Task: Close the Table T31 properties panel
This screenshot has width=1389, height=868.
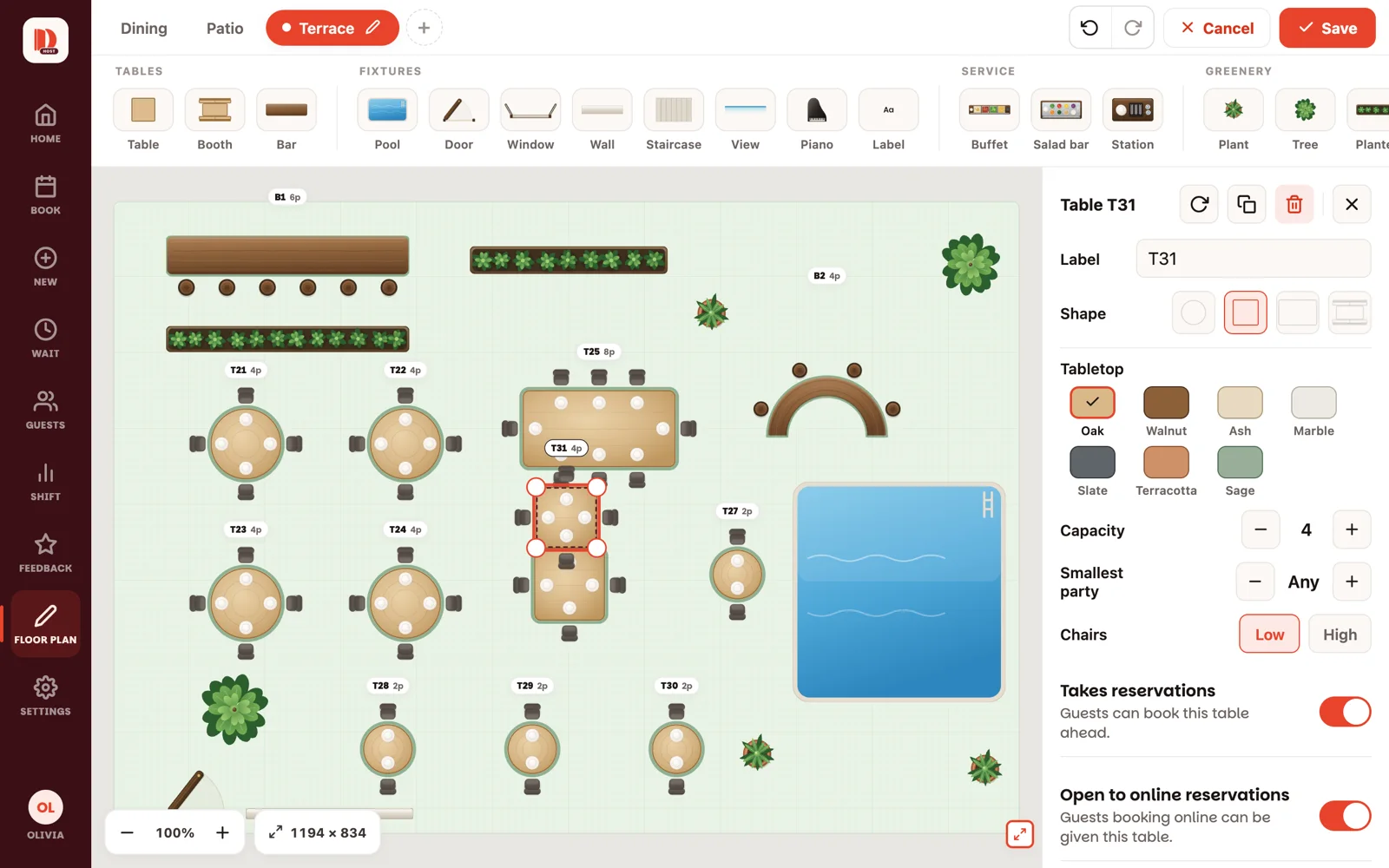Action: click(1352, 204)
